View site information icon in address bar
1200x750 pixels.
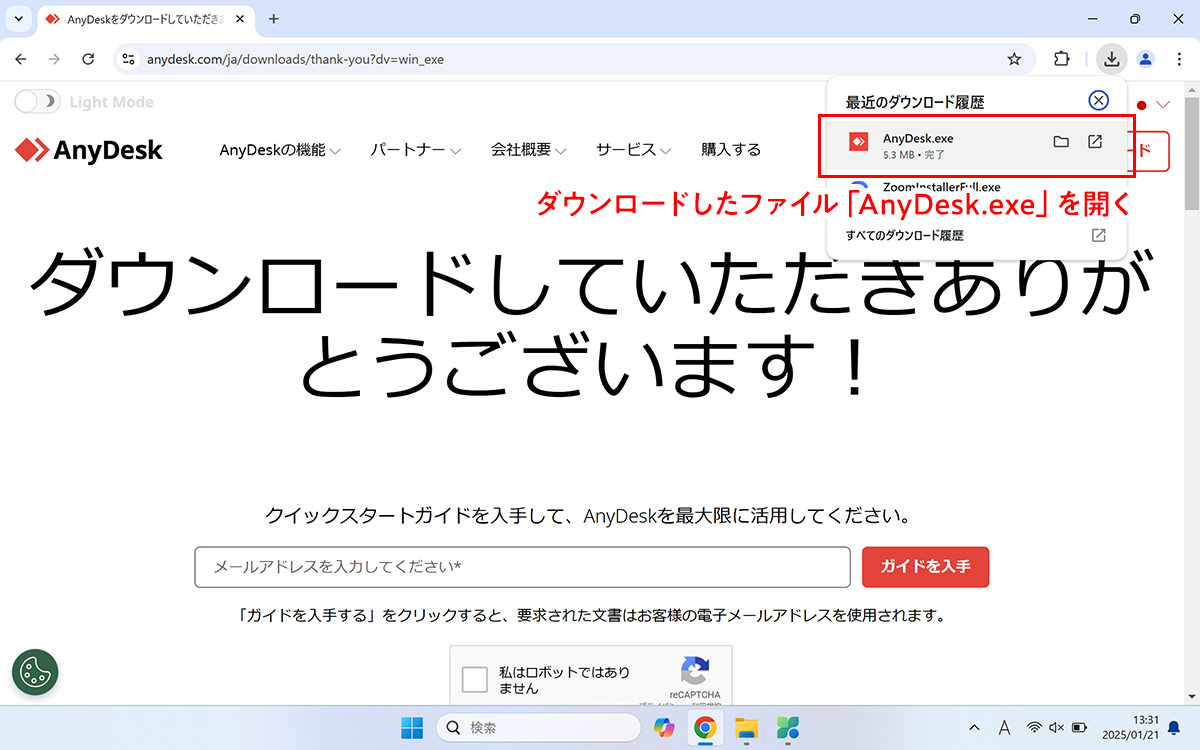click(x=128, y=59)
